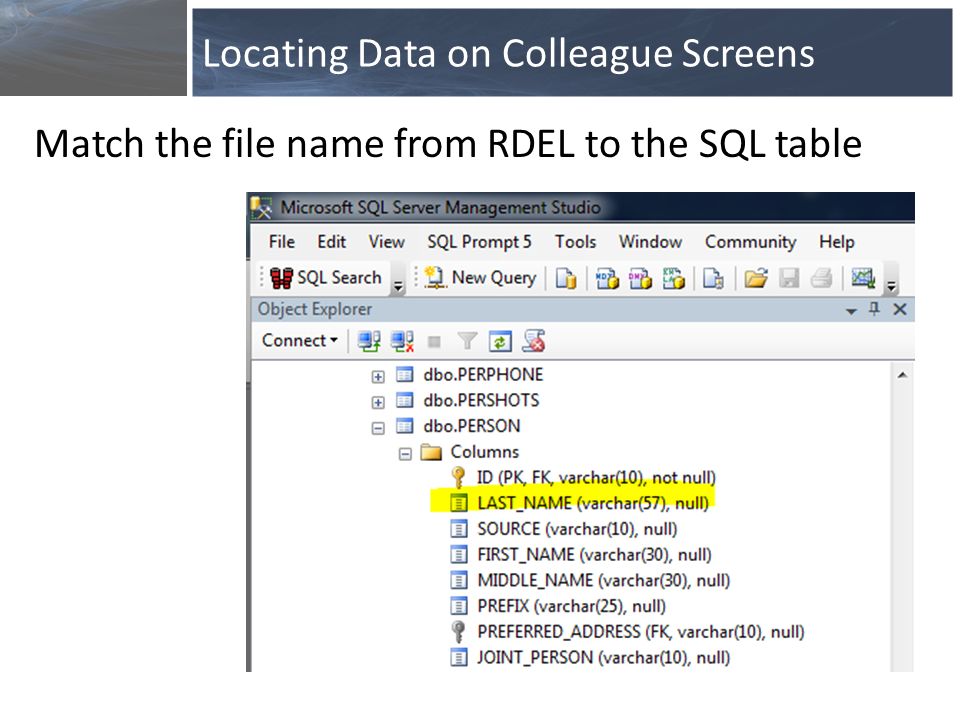Select the SOURCE column

coord(577,529)
